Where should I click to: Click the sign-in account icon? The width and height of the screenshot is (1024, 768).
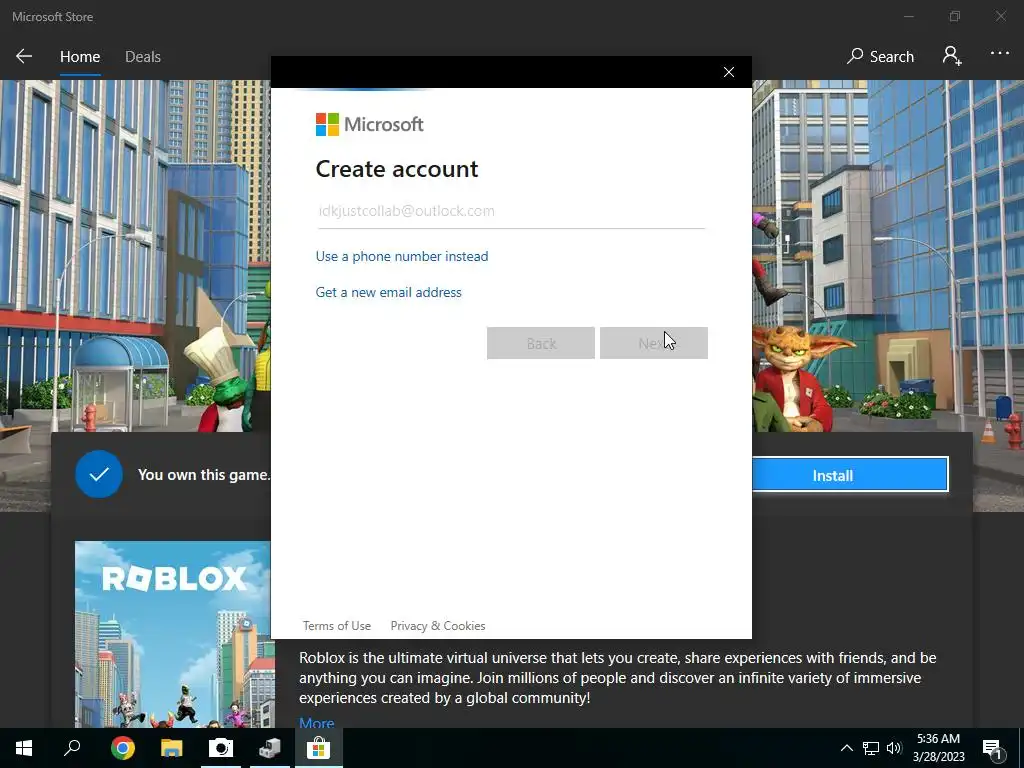[x=952, y=56]
